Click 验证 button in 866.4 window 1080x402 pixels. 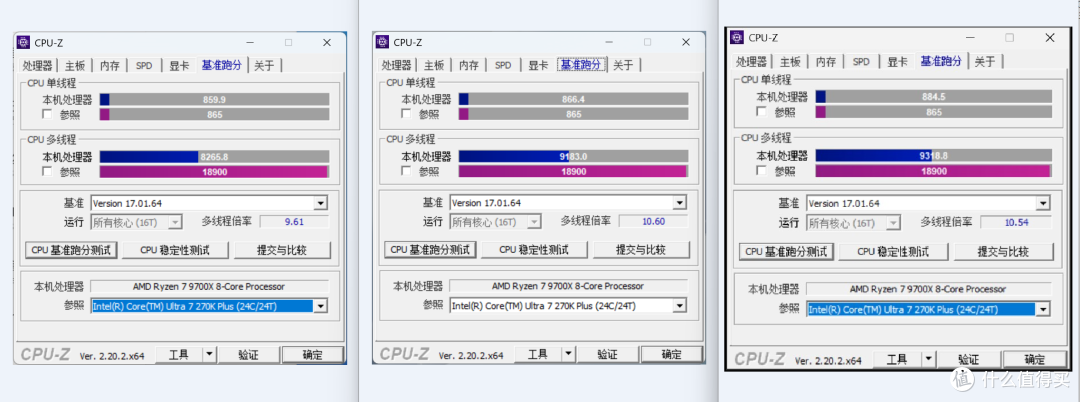click(607, 355)
